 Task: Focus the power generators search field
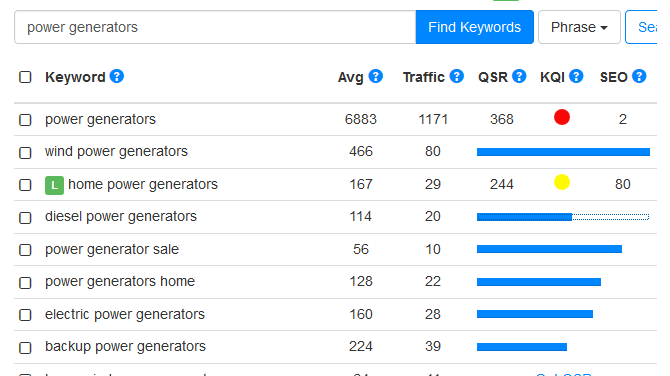(215, 27)
